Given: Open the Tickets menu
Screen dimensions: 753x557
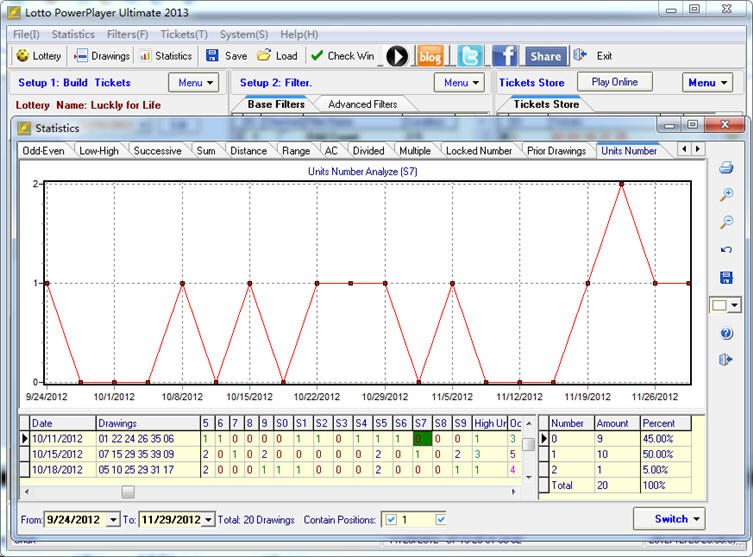Looking at the screenshot, I should 184,35.
